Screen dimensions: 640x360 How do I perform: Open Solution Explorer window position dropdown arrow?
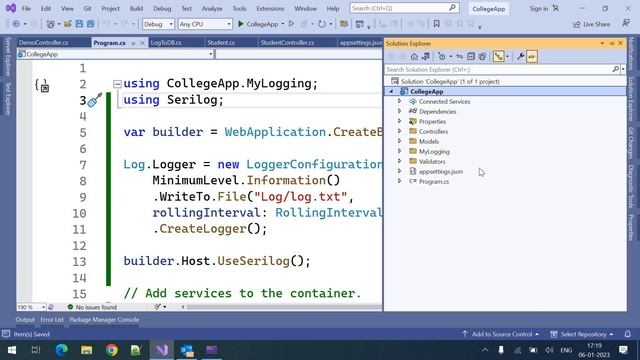(602, 43)
